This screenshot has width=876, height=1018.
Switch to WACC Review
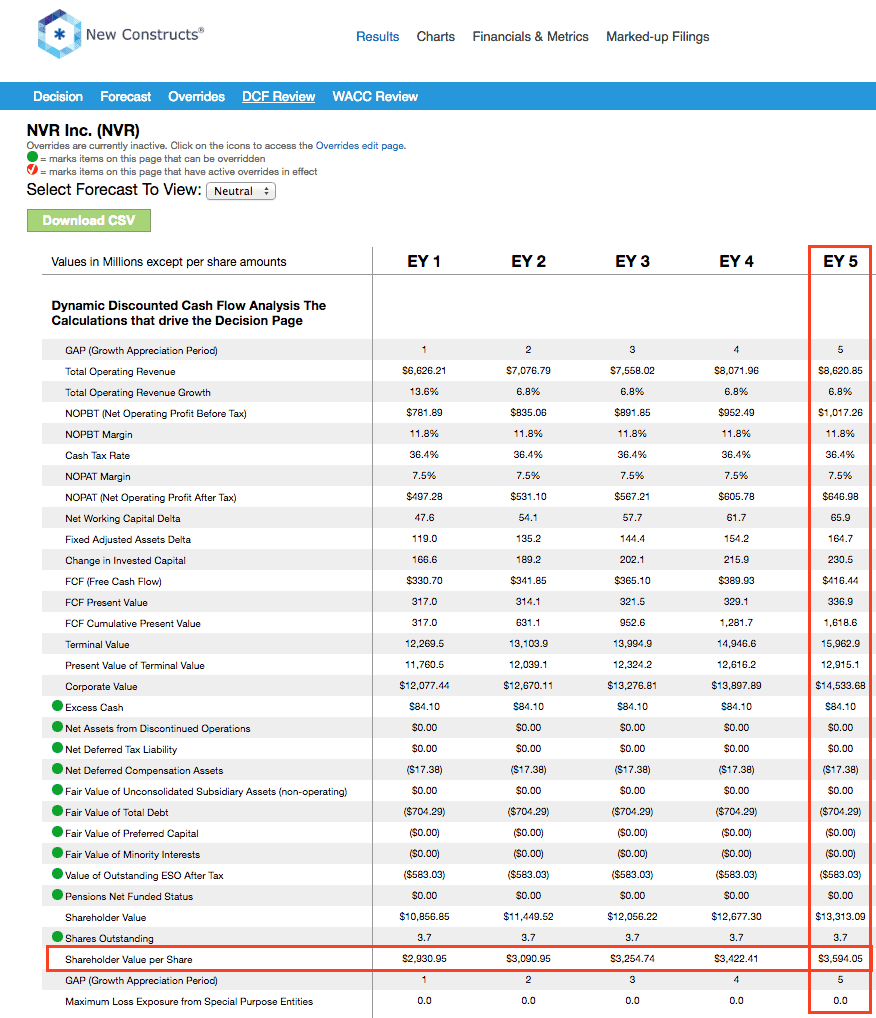click(375, 97)
